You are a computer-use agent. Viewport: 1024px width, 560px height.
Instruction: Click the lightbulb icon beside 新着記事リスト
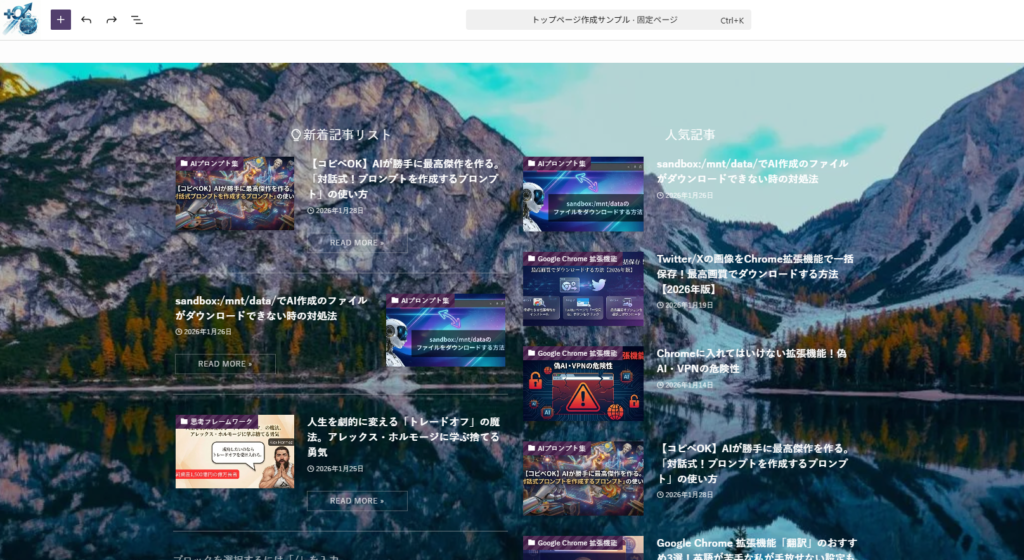click(296, 134)
